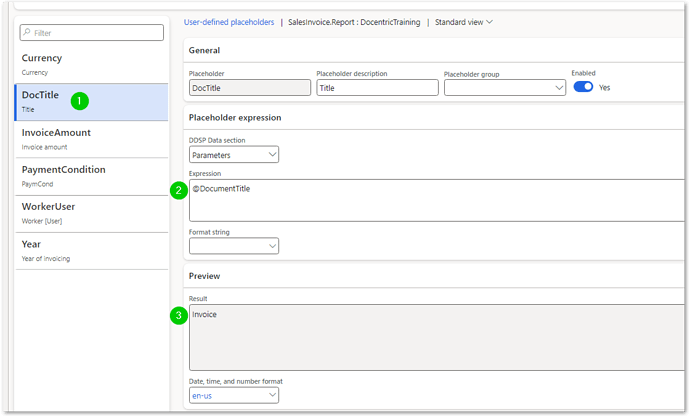The height and width of the screenshot is (417, 690).
Task: Select the WorkerUser placeholder
Action: [x=85, y=212]
